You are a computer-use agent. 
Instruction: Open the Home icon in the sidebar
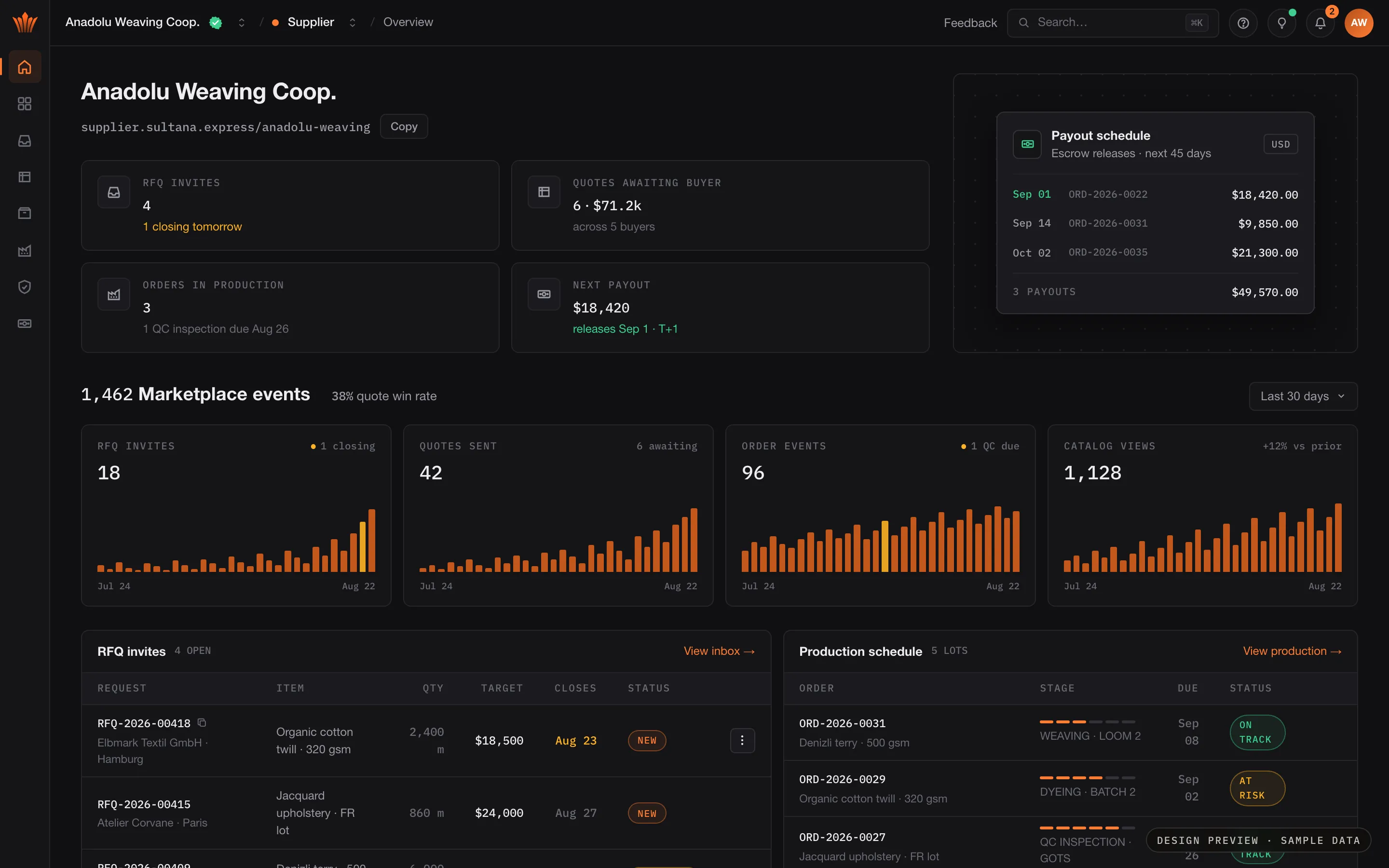point(25,67)
